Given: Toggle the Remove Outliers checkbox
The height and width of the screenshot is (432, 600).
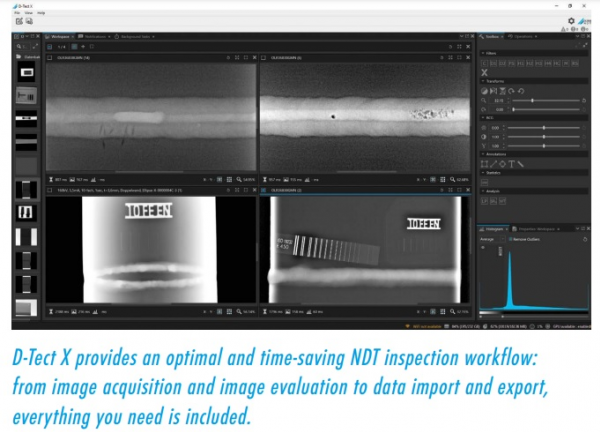Looking at the screenshot, I should point(510,240).
